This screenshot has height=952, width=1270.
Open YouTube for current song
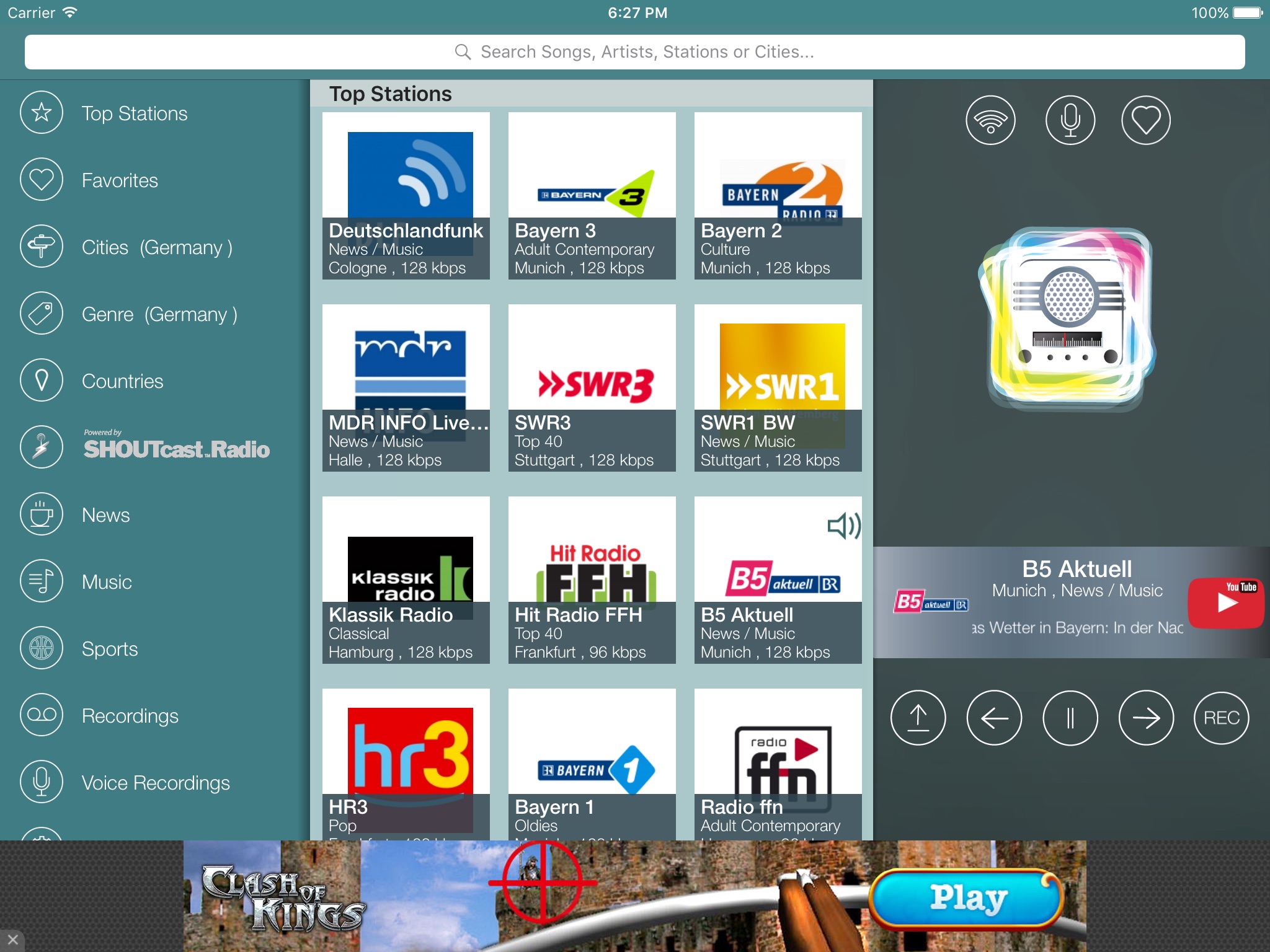coord(1225,602)
